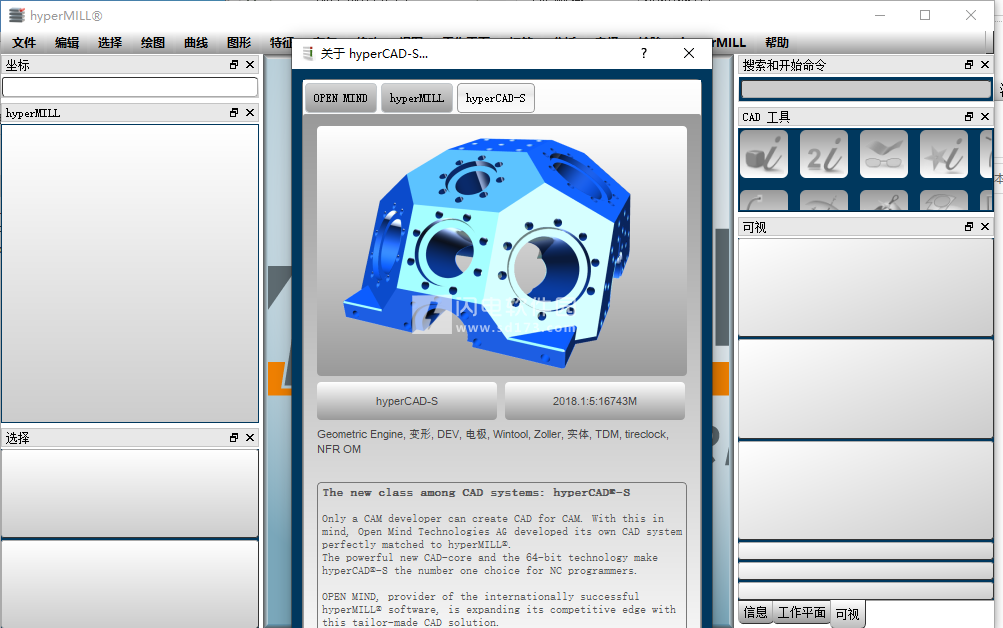Float the CAD 工具 panel
This screenshot has height=628, width=1003.
point(968,116)
